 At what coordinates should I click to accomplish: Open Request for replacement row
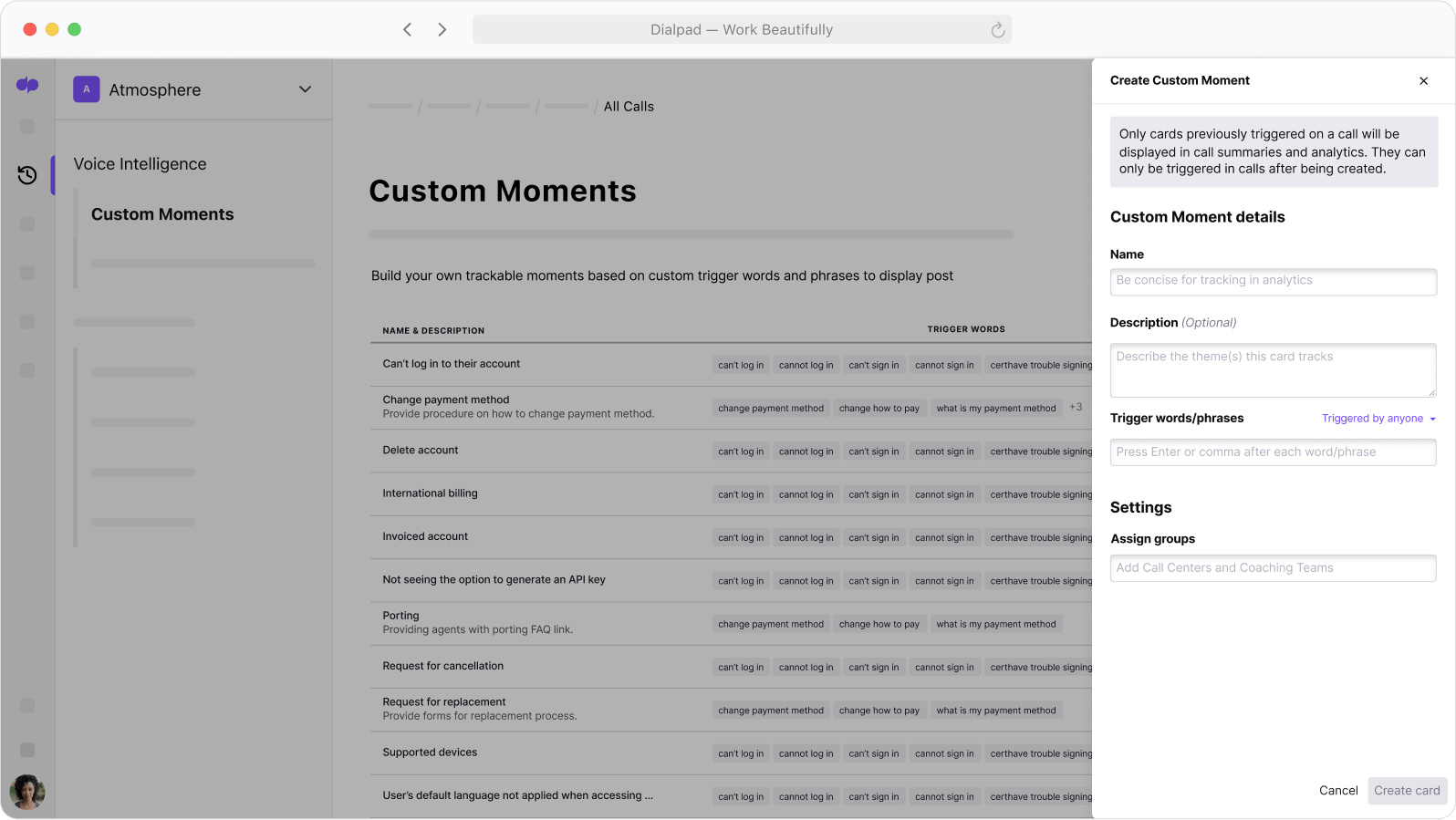tap(731, 710)
